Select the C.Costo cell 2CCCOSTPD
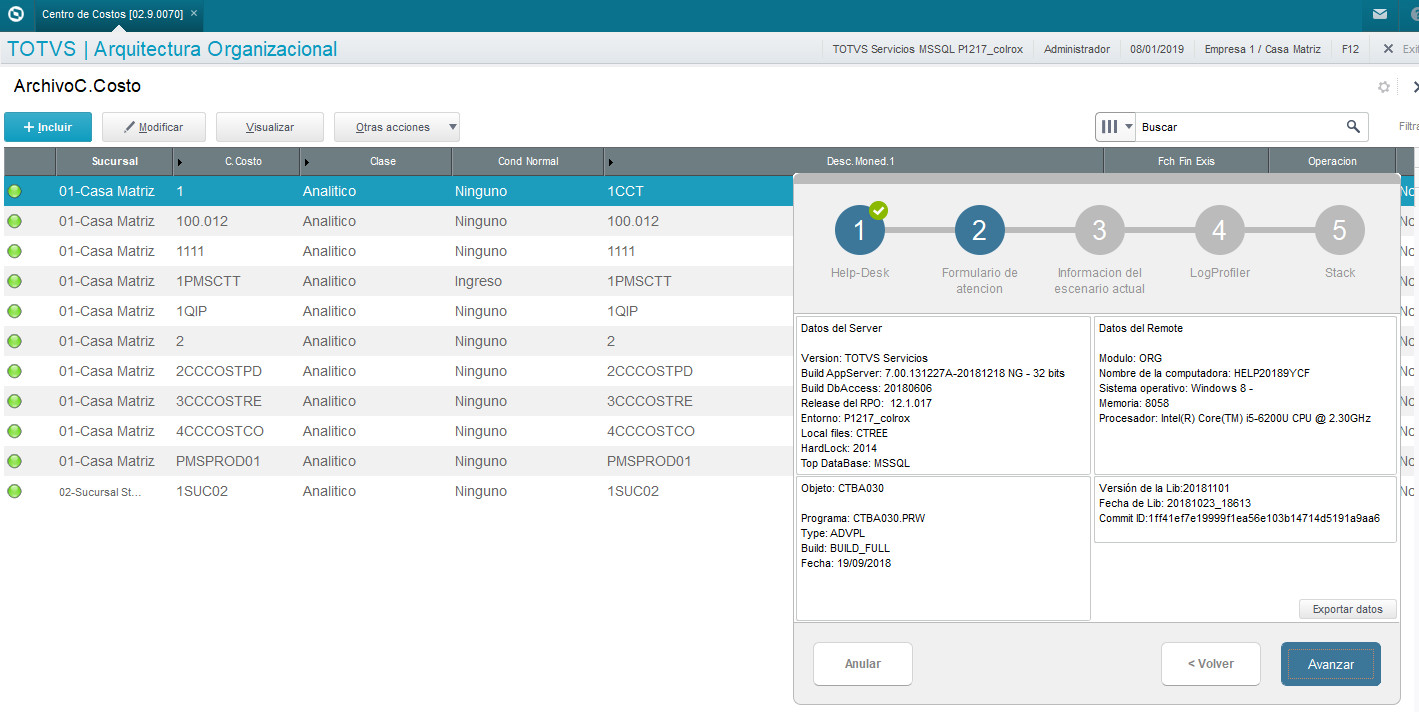This screenshot has height=712, width=1419. pos(219,371)
